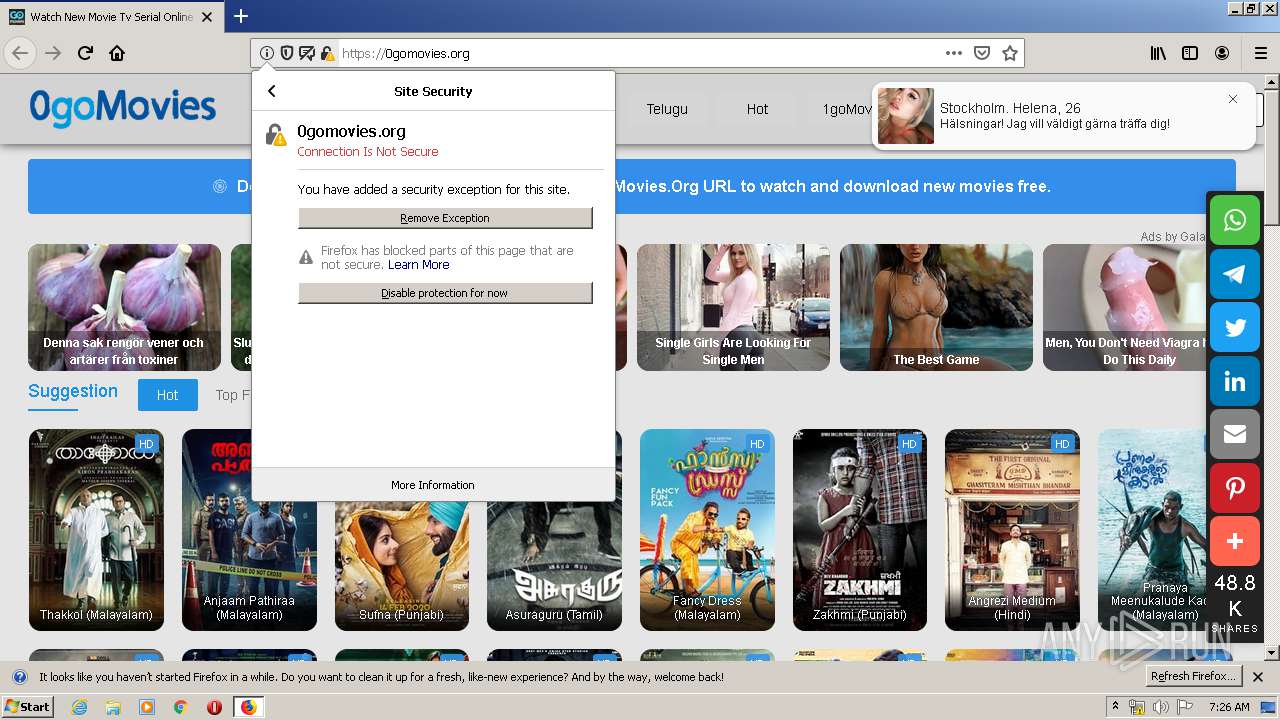
Task: Open the Telugu category
Action: click(667, 109)
